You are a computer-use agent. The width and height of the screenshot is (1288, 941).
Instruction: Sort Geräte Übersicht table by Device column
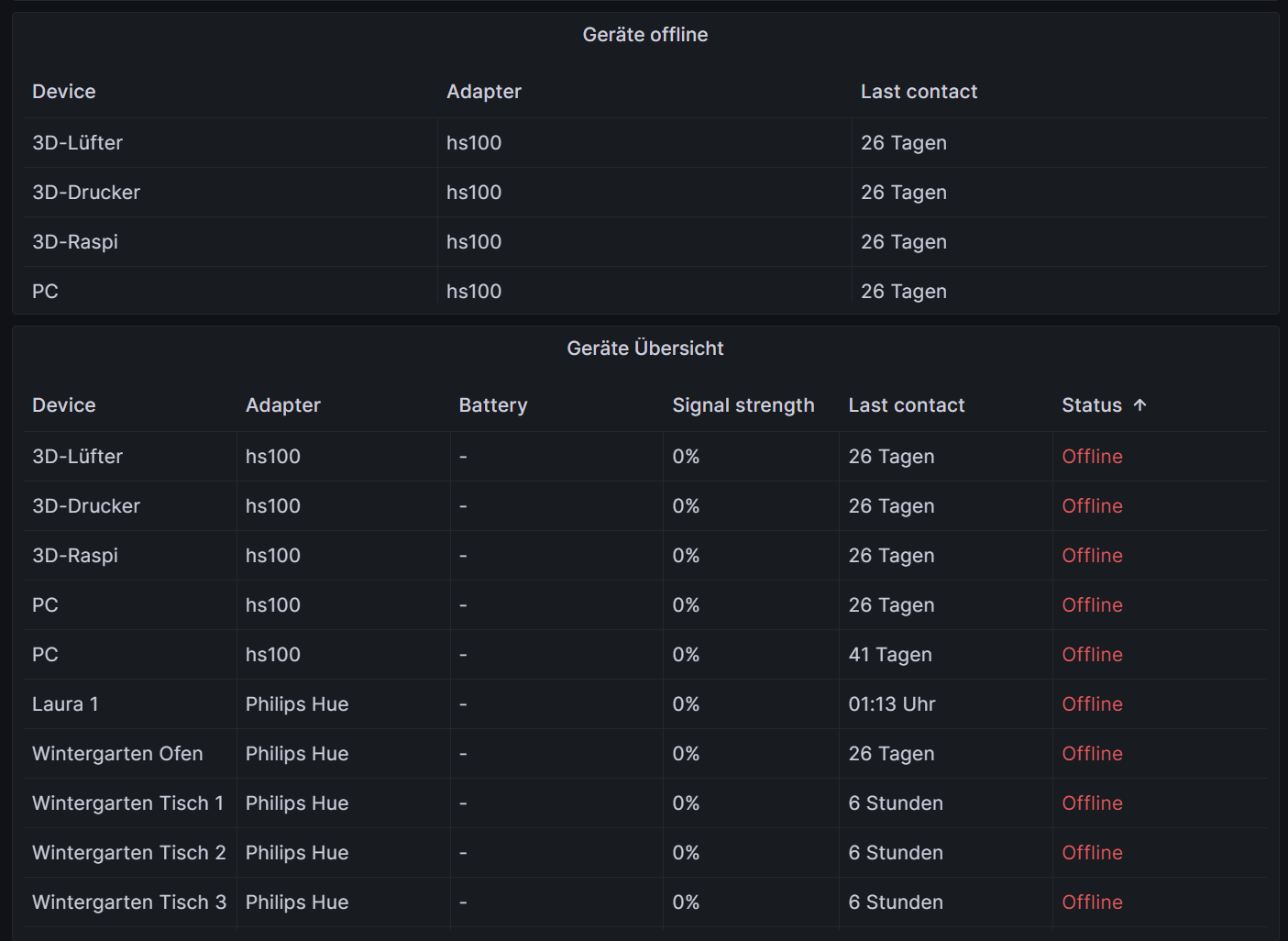click(64, 405)
